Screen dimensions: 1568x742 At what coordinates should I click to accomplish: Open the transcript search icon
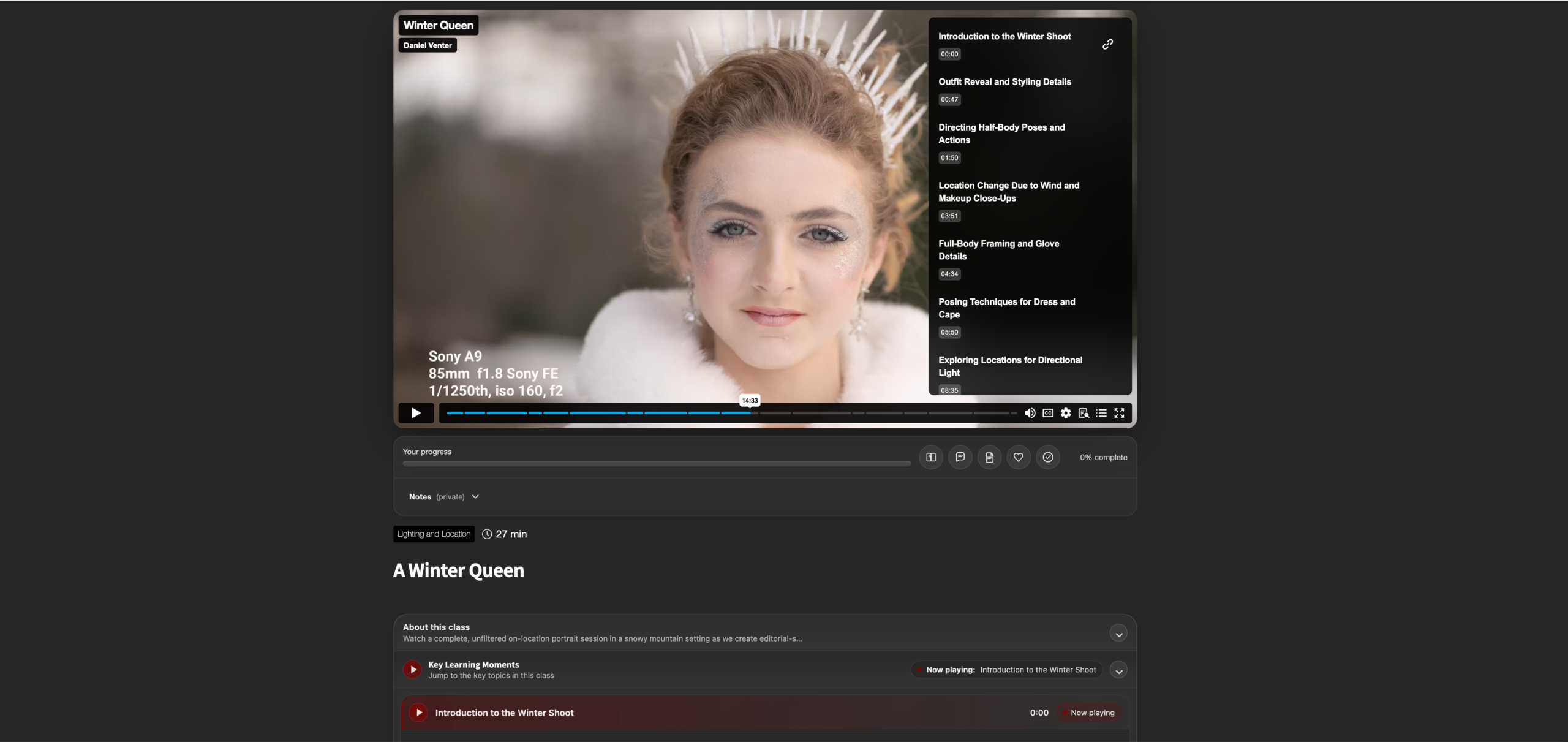[1084, 413]
